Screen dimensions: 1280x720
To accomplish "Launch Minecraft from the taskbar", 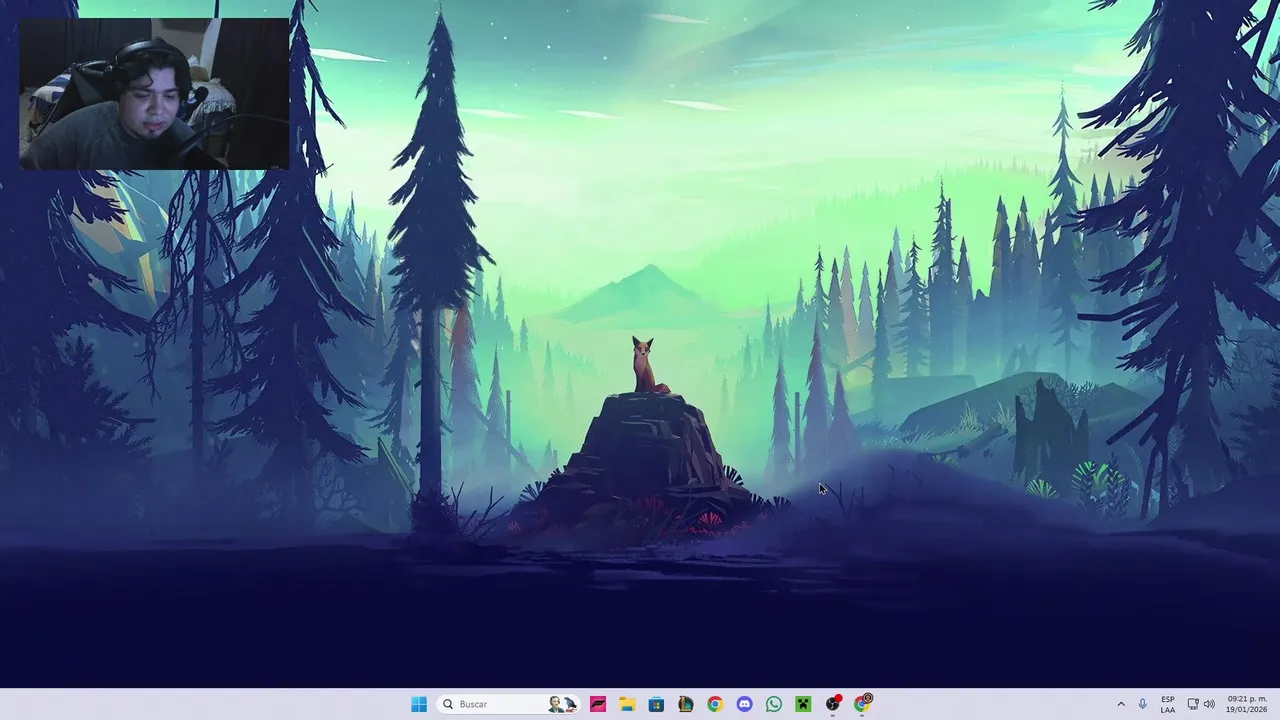I will coord(803,704).
